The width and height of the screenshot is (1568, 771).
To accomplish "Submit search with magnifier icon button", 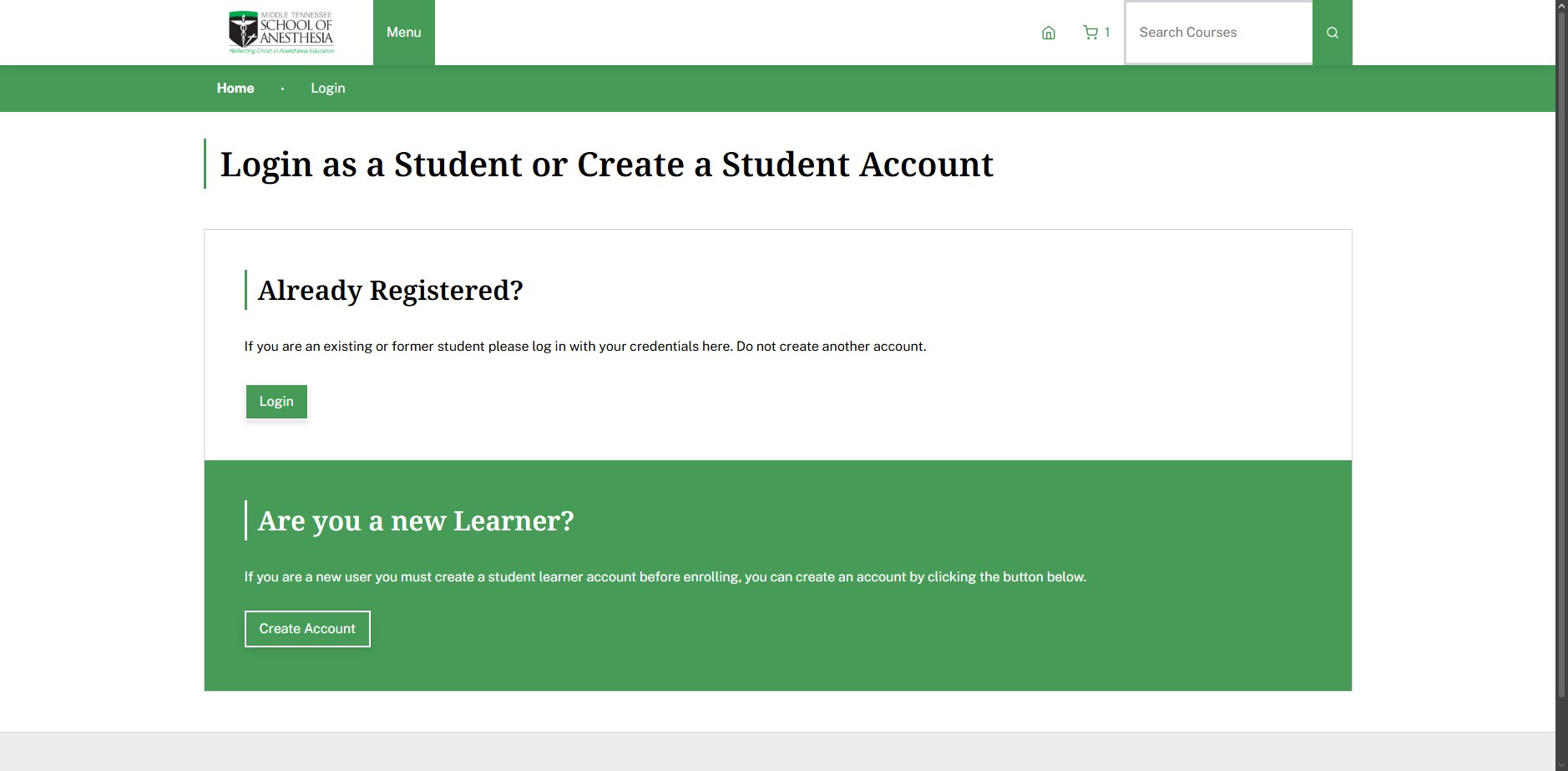I will [x=1333, y=33].
